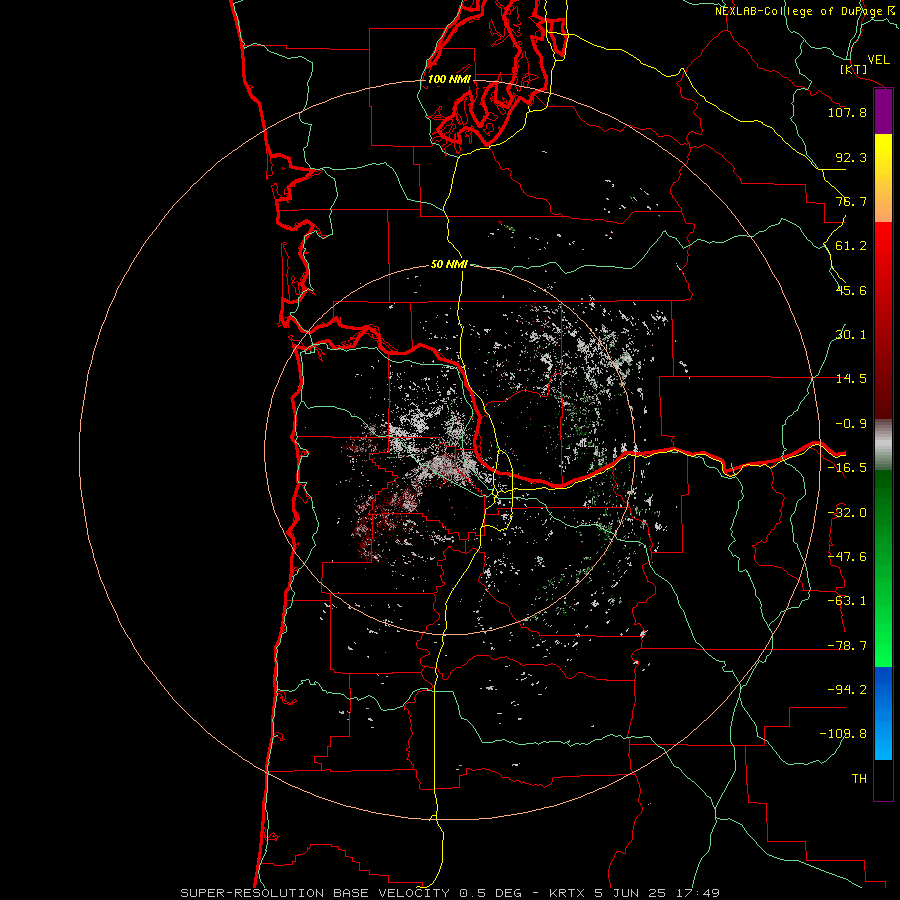
Task: Click the 61.2 legend value
Action: click(x=851, y=246)
